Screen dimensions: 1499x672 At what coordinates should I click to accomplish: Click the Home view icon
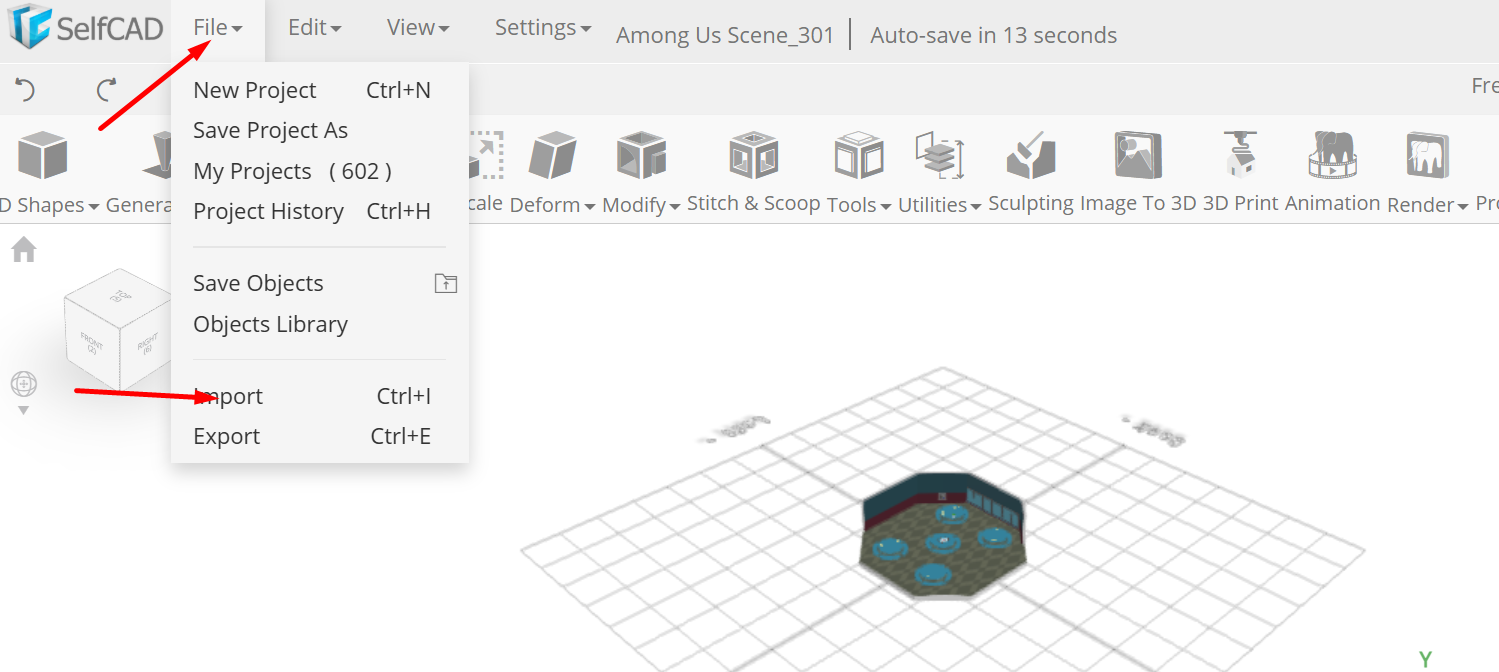(24, 250)
